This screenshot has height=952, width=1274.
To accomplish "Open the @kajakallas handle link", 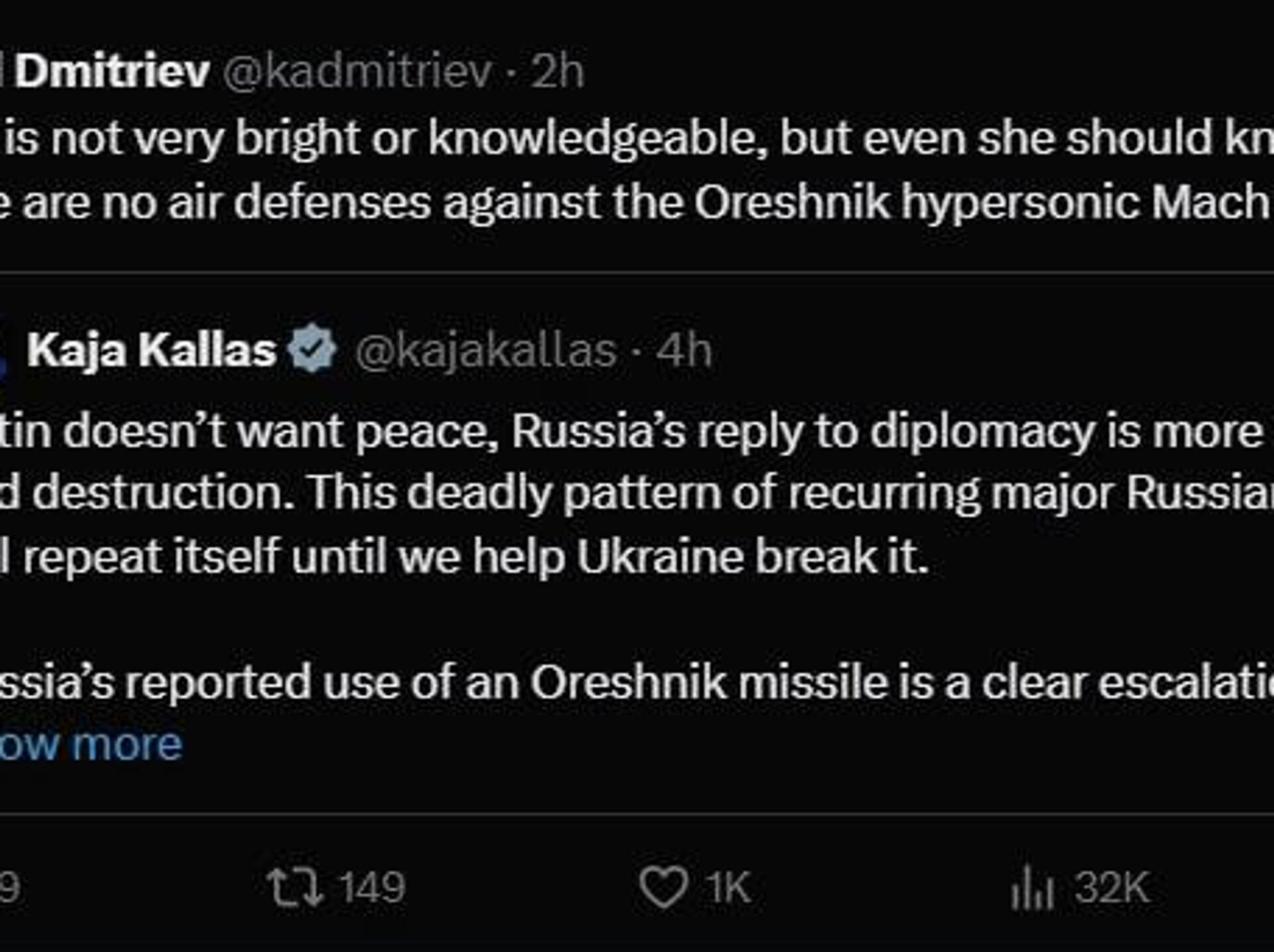I will pos(486,350).
